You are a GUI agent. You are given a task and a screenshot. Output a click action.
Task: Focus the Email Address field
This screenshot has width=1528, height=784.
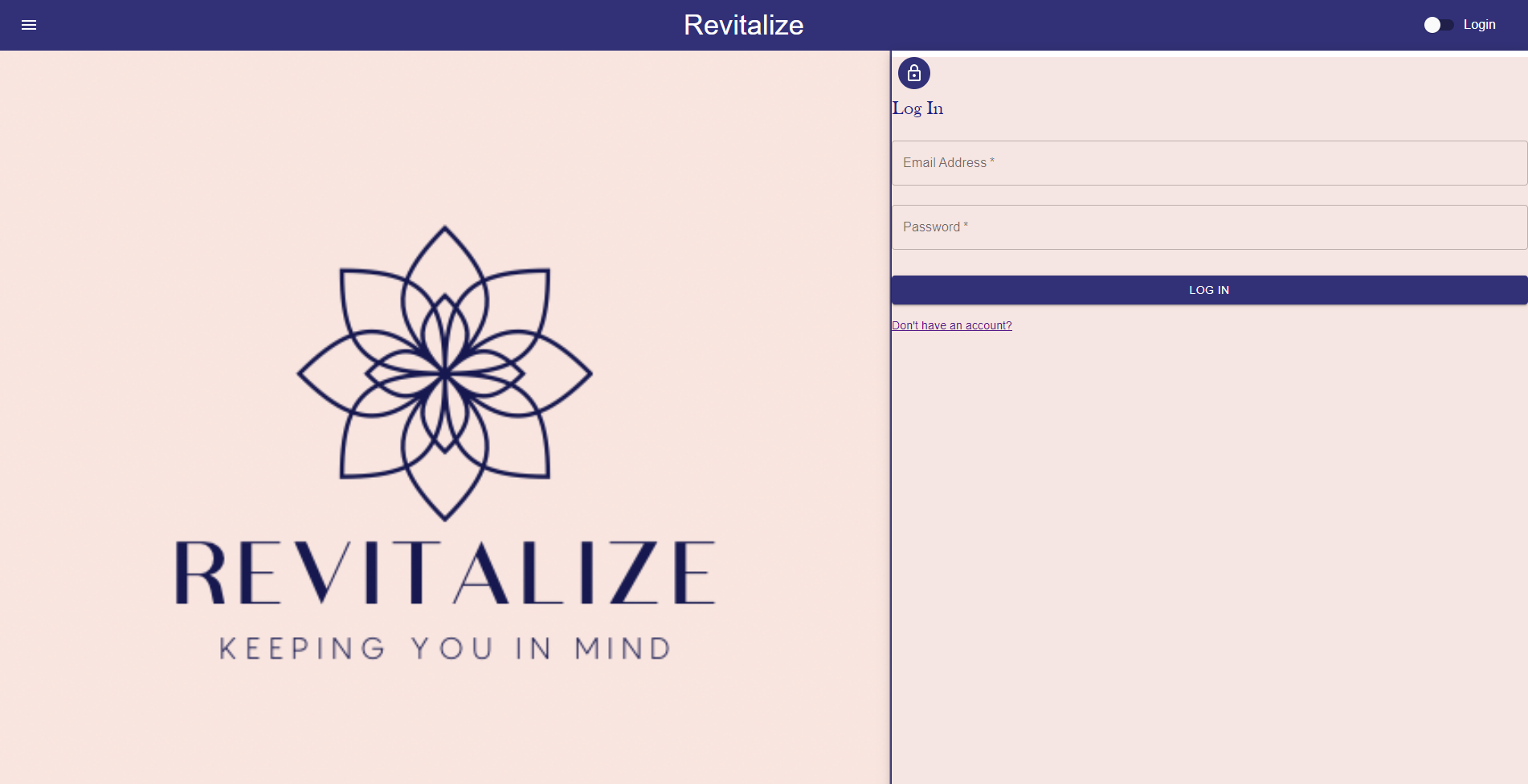coord(1209,163)
